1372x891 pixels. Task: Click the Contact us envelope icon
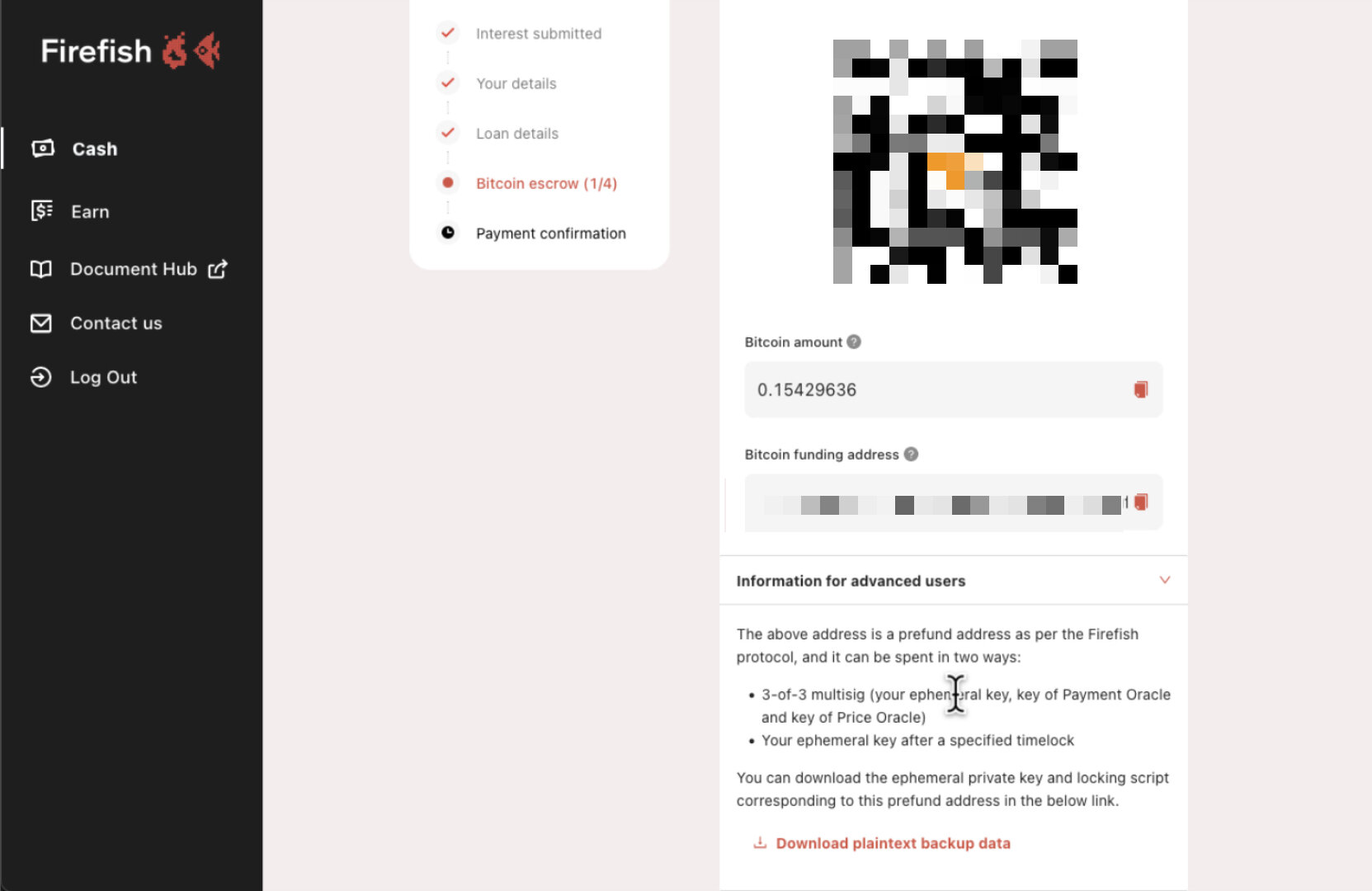[x=41, y=323]
